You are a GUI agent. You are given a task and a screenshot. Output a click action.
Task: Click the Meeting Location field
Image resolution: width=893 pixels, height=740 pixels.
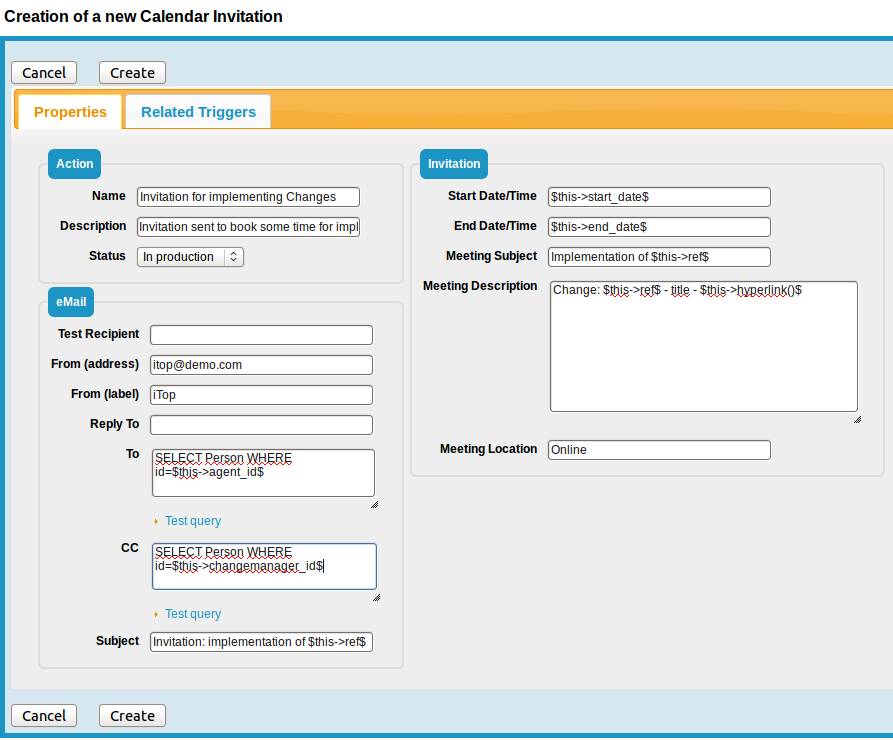point(659,450)
